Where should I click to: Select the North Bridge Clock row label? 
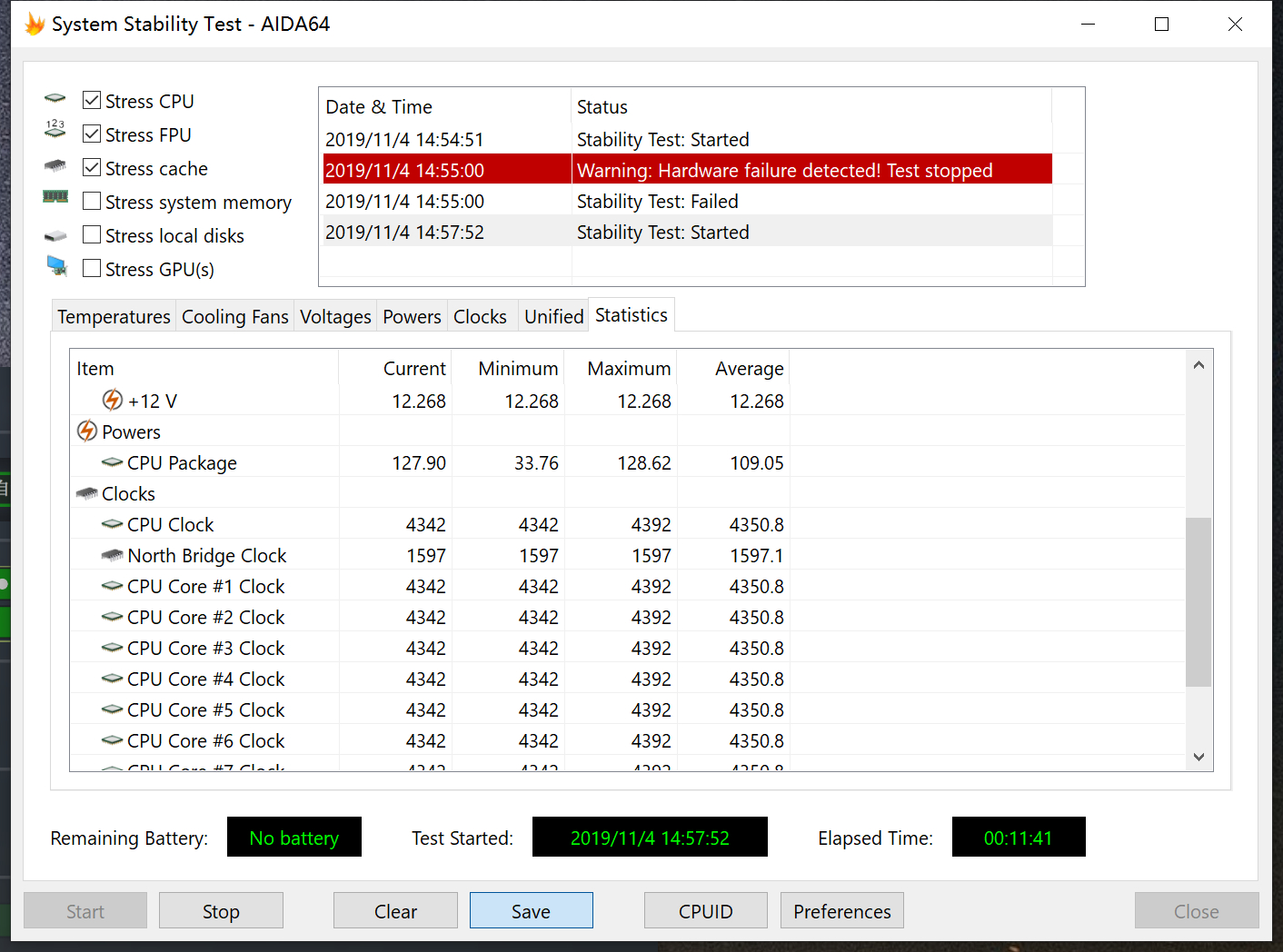pyautogui.click(x=206, y=555)
